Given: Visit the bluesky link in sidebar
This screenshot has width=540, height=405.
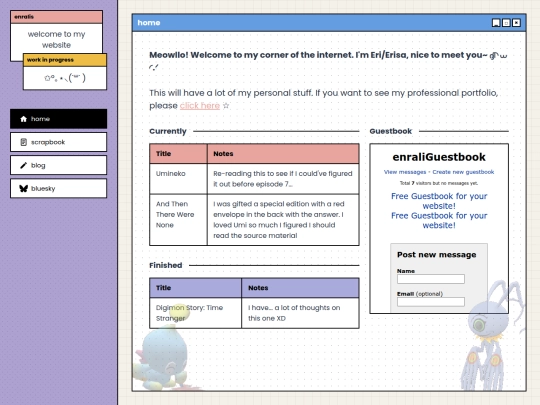Looking at the screenshot, I should tap(59, 188).
